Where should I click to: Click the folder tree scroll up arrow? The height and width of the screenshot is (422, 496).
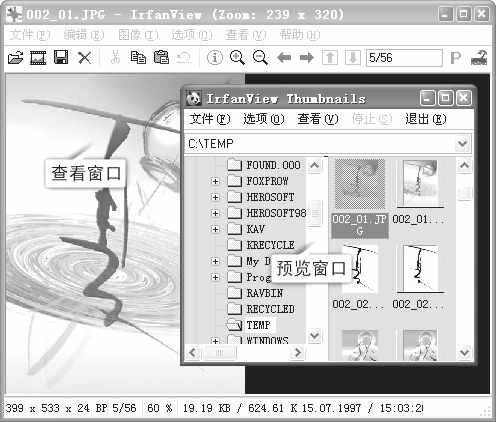[x=315, y=165]
